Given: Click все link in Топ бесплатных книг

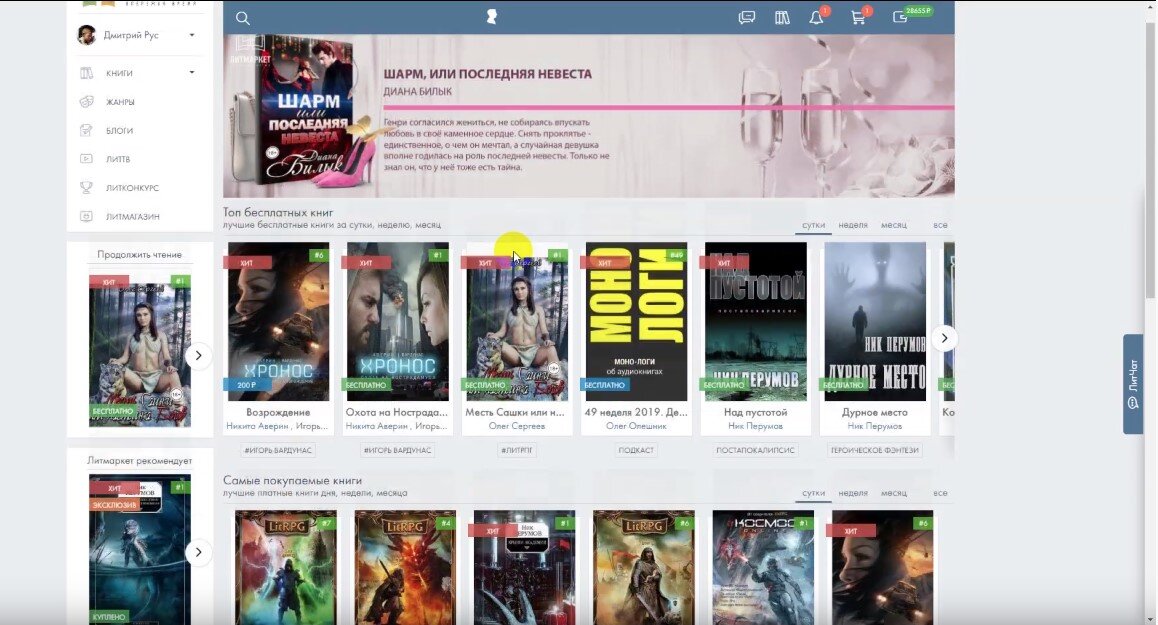Looking at the screenshot, I should pos(939,225).
